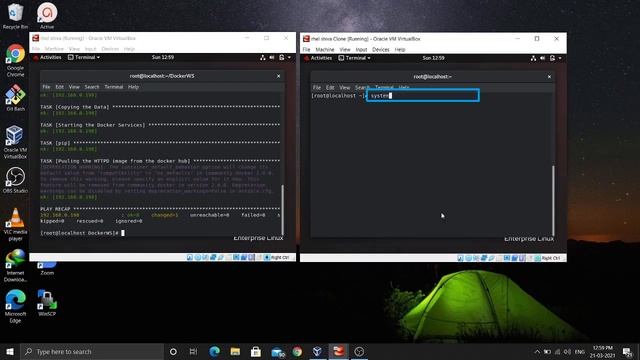Open Chrome from the taskbar
Image resolution: width=640 pixels, height=360 pixels.
pyautogui.click(x=297, y=351)
